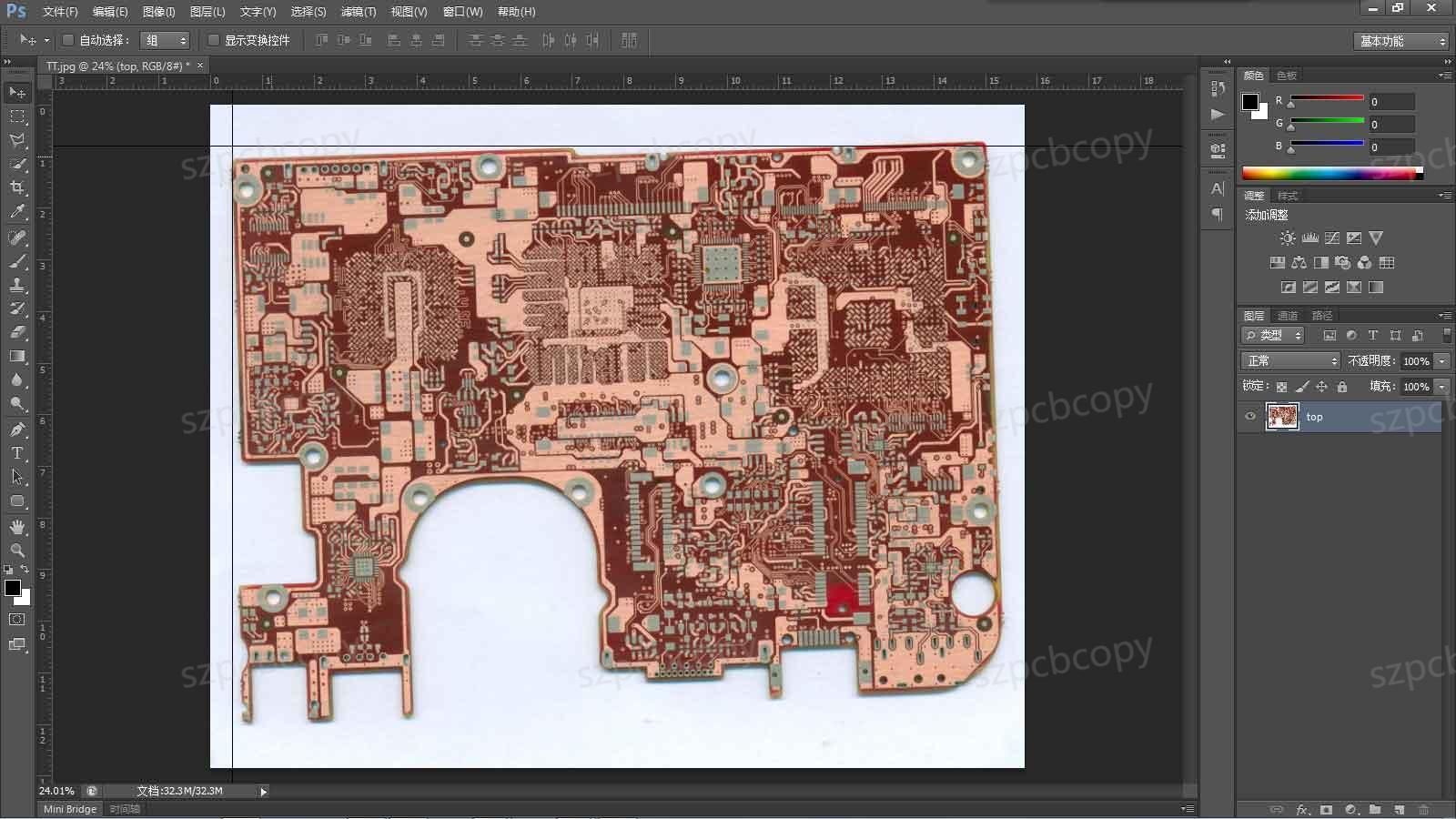1456x819 pixels.
Task: Select the Lasso tool
Action: 17,140
